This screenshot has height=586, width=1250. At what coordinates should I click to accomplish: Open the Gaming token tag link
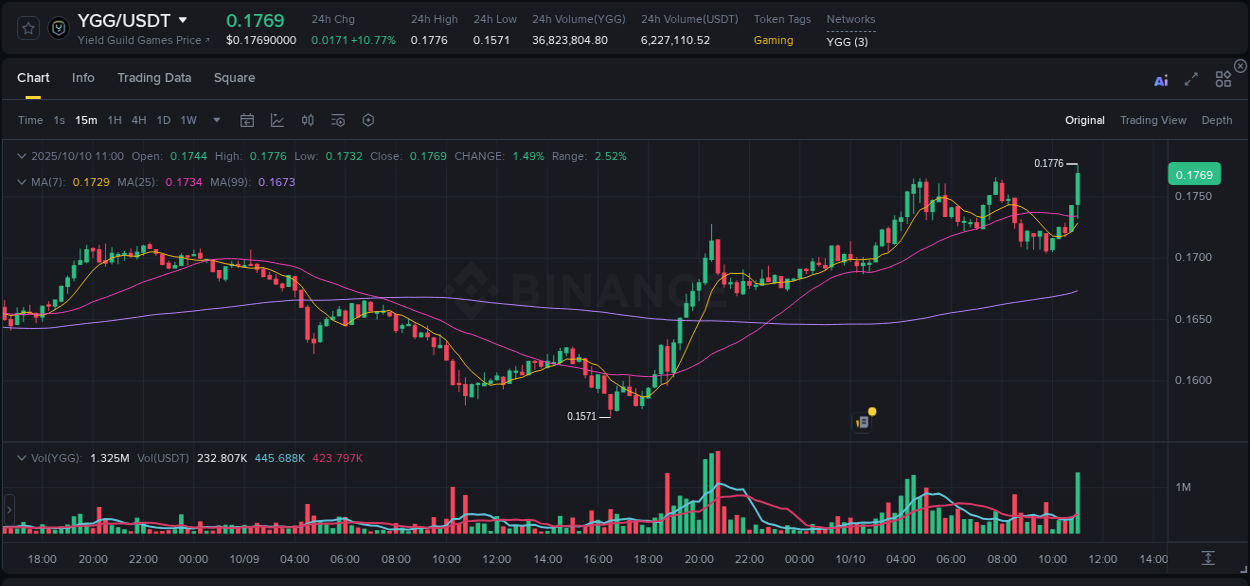click(773, 41)
